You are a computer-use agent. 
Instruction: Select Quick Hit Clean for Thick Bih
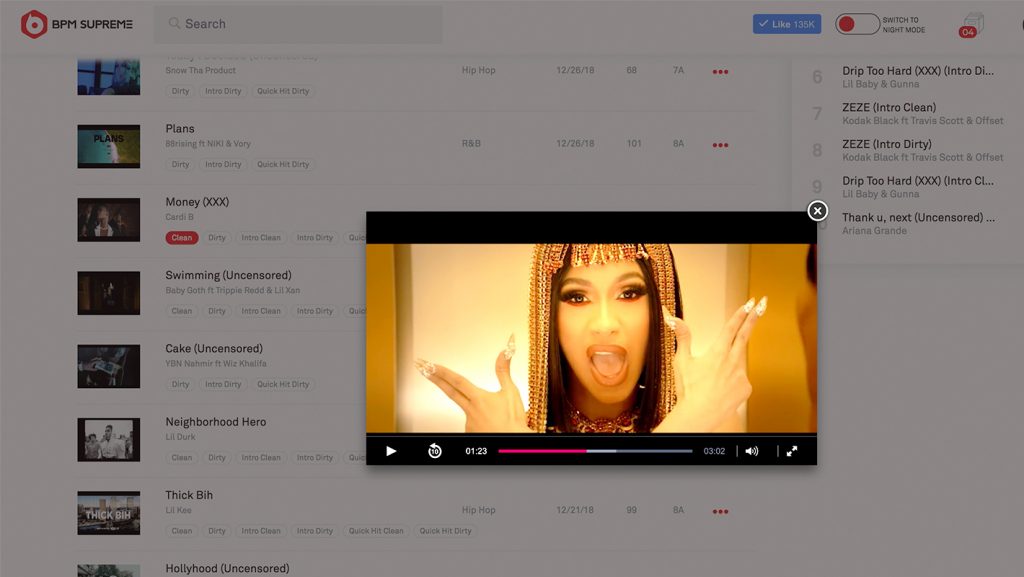[376, 531]
